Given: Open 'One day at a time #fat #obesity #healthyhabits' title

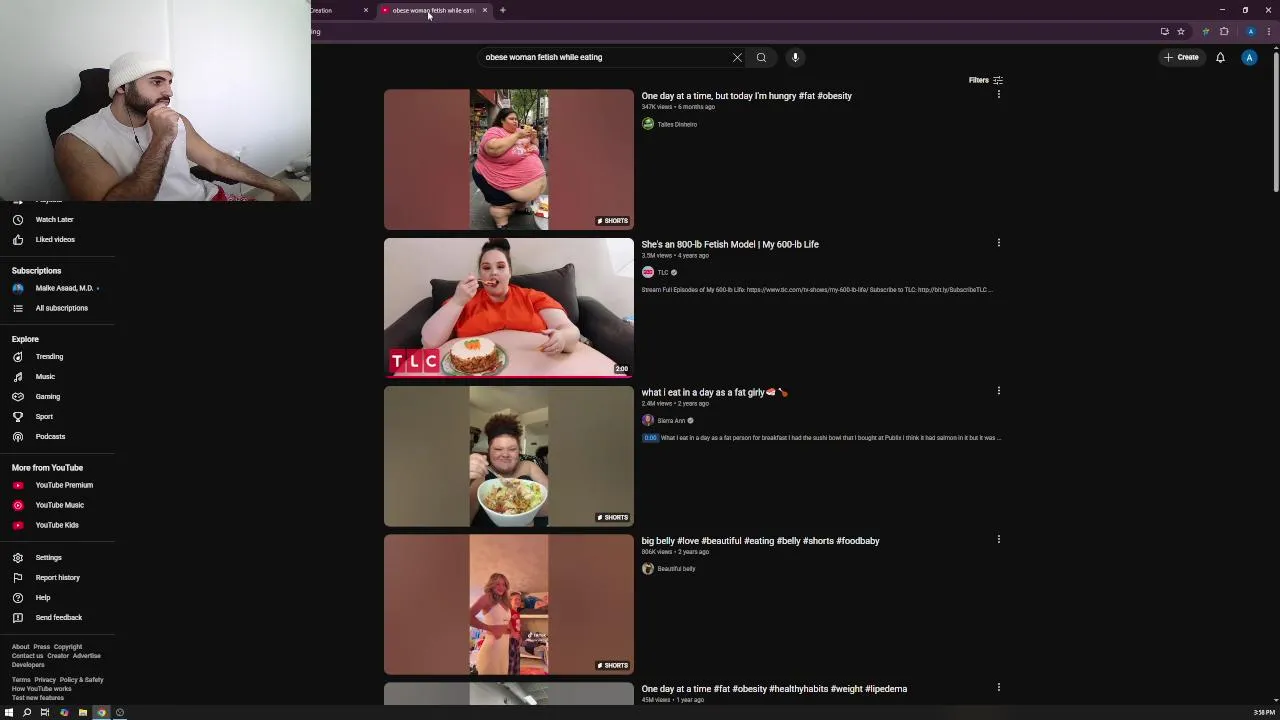Looking at the screenshot, I should pos(774,689).
